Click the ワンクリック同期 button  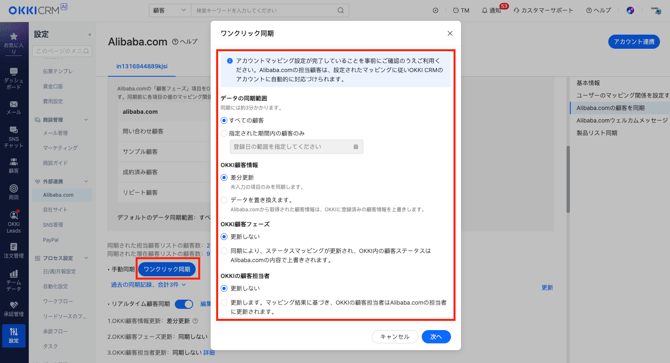167,269
